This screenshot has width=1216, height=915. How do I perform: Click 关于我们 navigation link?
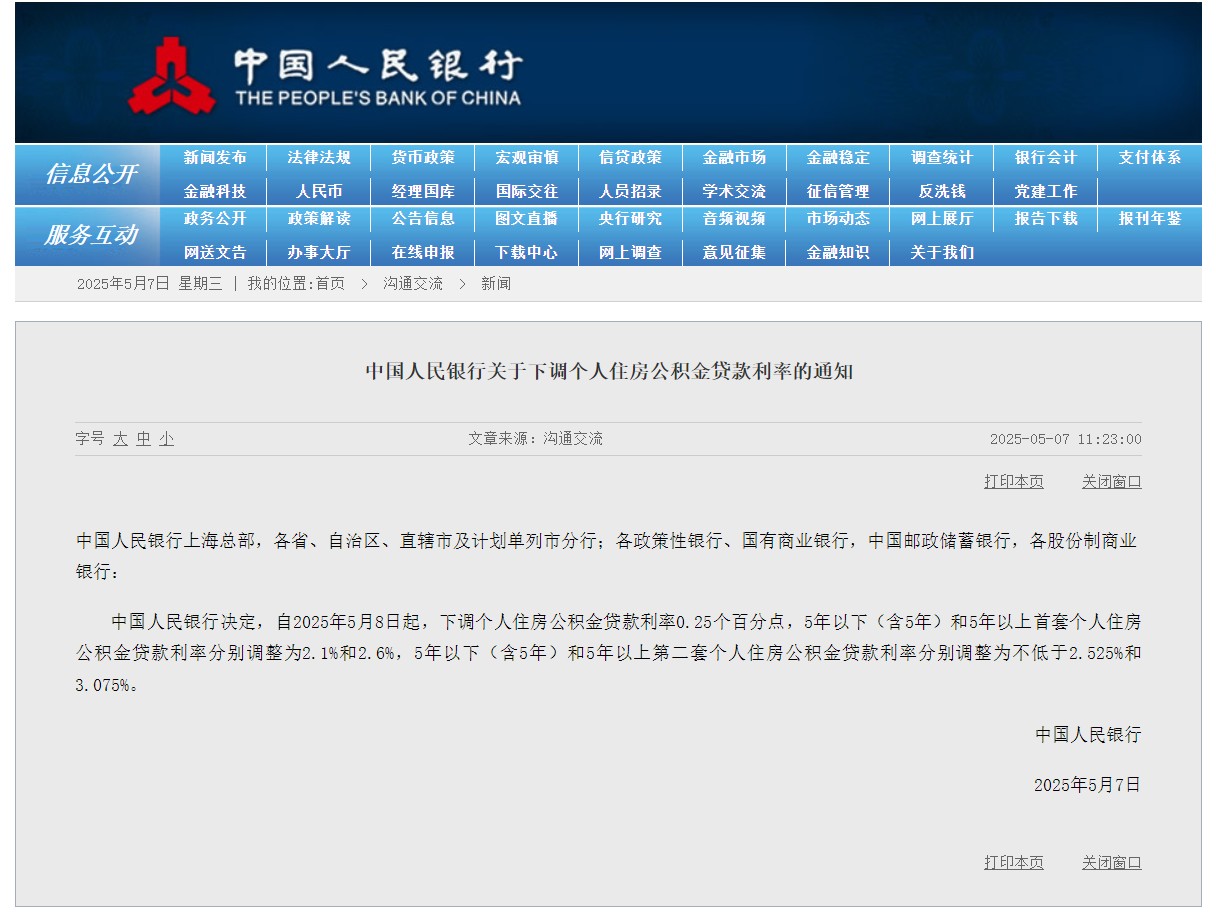pos(941,252)
